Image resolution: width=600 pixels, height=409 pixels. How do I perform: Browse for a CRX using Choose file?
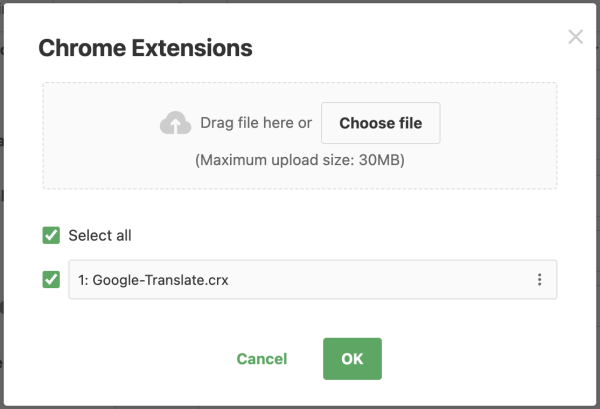[380, 124]
